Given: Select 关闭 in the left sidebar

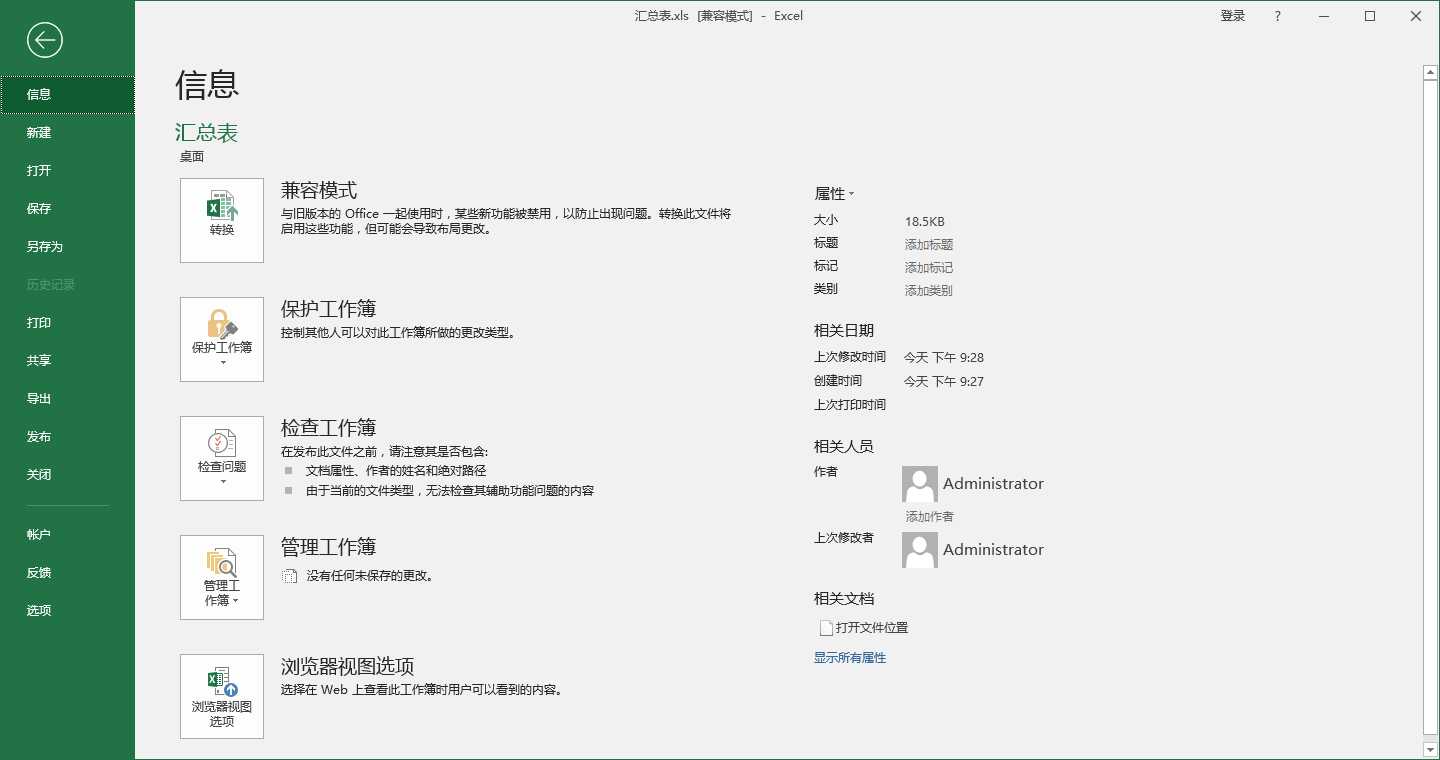Looking at the screenshot, I should coord(67,474).
